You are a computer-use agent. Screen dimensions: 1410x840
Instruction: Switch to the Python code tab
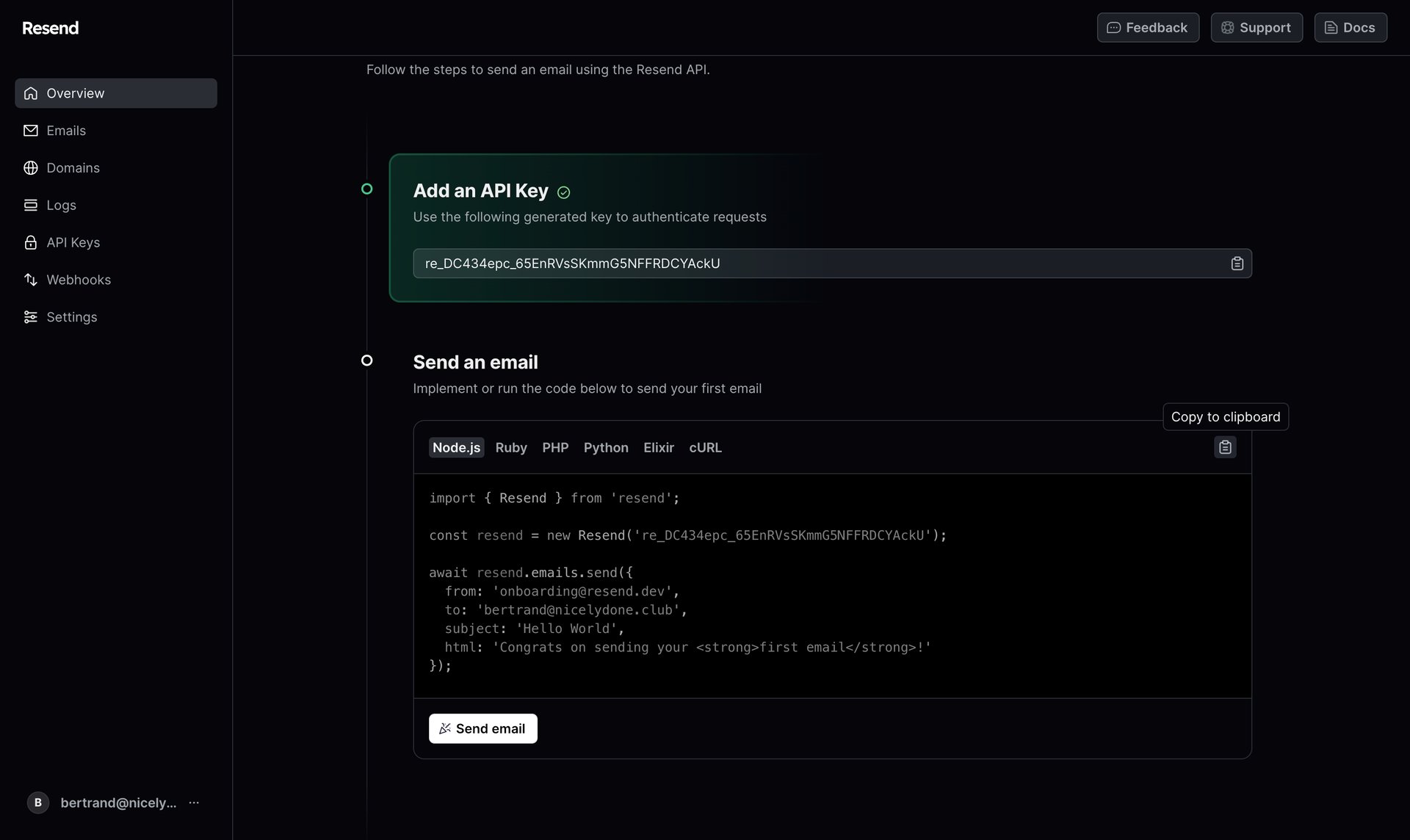point(606,447)
